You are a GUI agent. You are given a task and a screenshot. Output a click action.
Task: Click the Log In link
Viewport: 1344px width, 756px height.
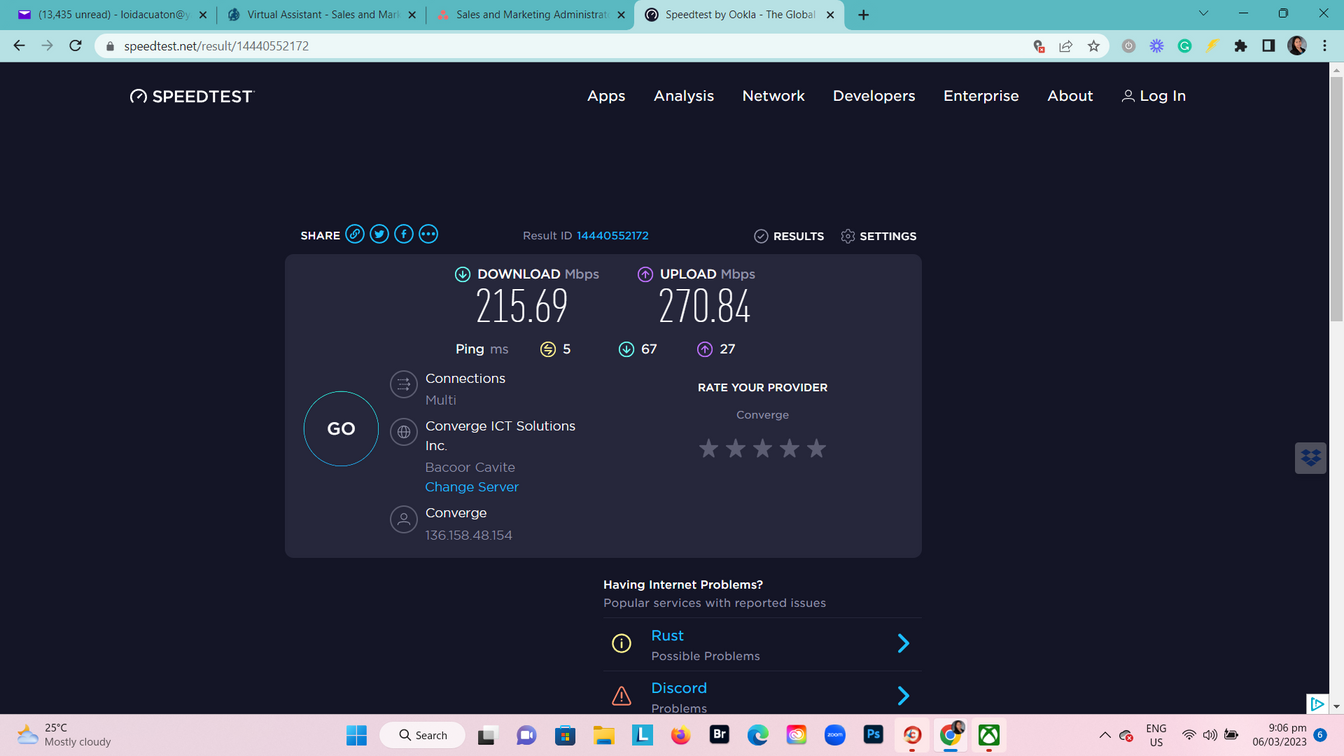point(1154,96)
